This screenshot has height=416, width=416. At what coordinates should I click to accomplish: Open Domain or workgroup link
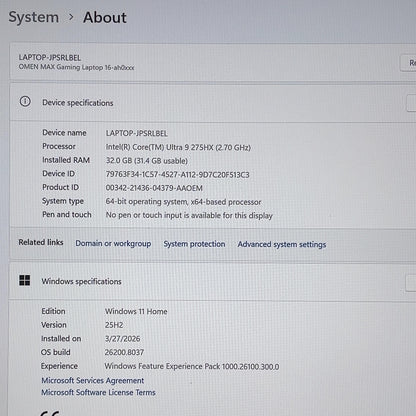tap(113, 244)
